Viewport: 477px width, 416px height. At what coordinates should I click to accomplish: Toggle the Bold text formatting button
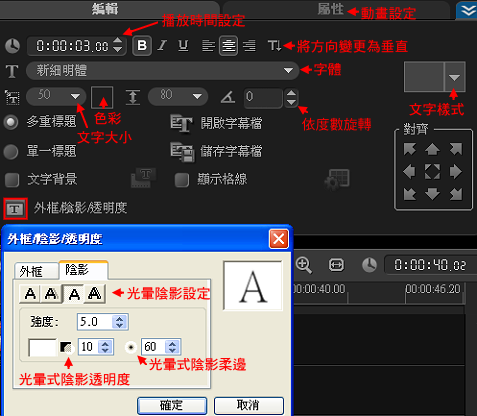point(142,45)
